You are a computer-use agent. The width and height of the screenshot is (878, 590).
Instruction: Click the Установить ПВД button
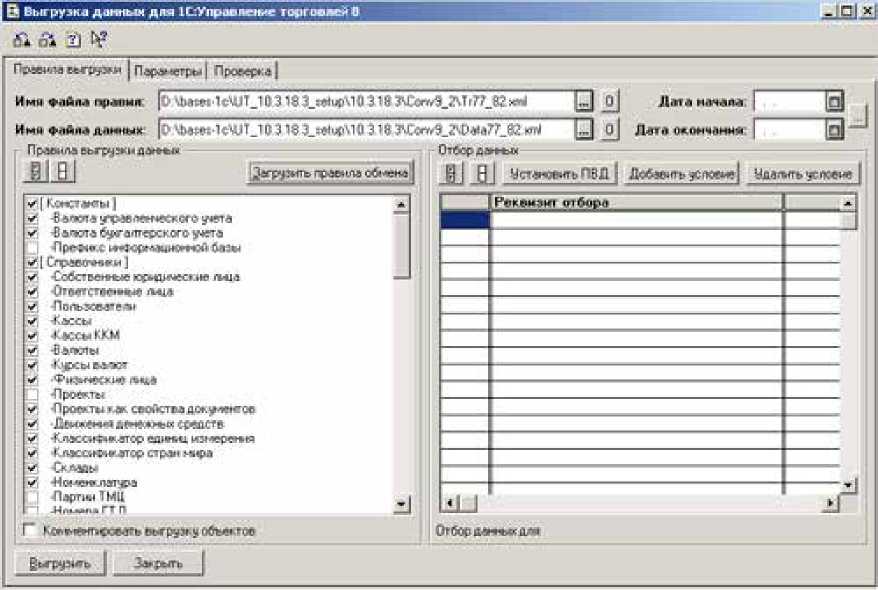click(559, 174)
